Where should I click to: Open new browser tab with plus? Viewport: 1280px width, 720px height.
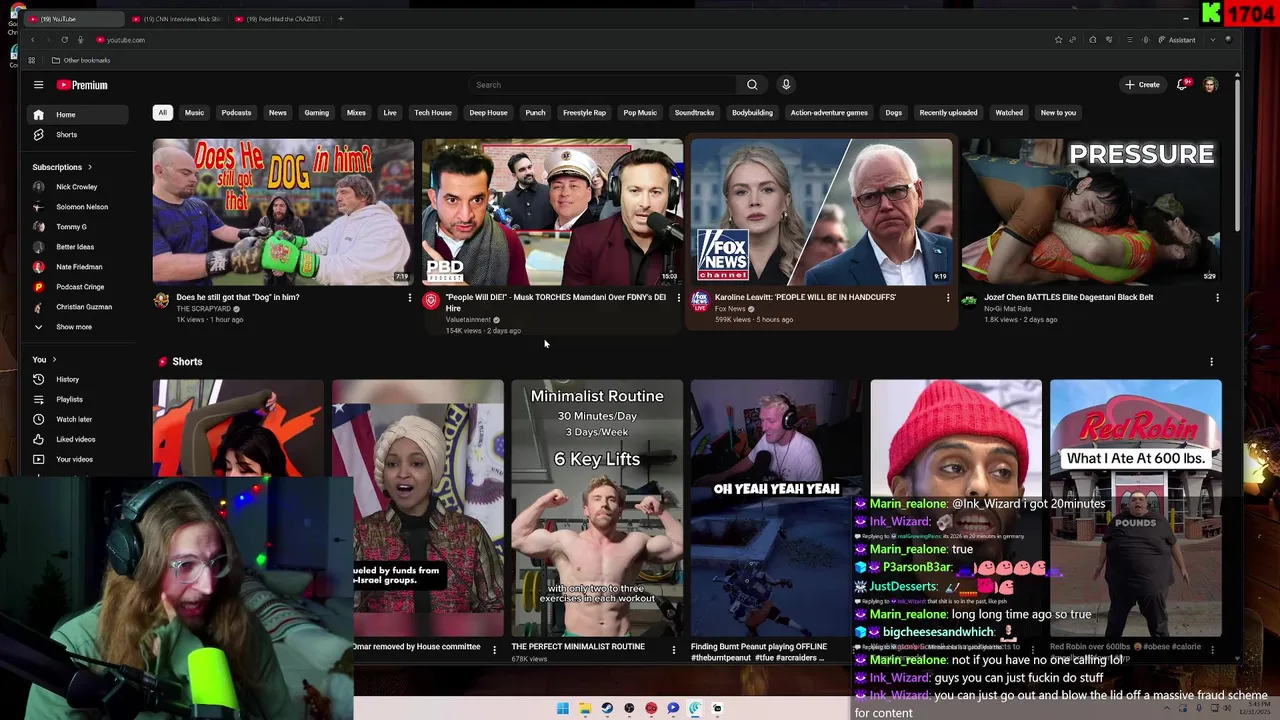340,19
